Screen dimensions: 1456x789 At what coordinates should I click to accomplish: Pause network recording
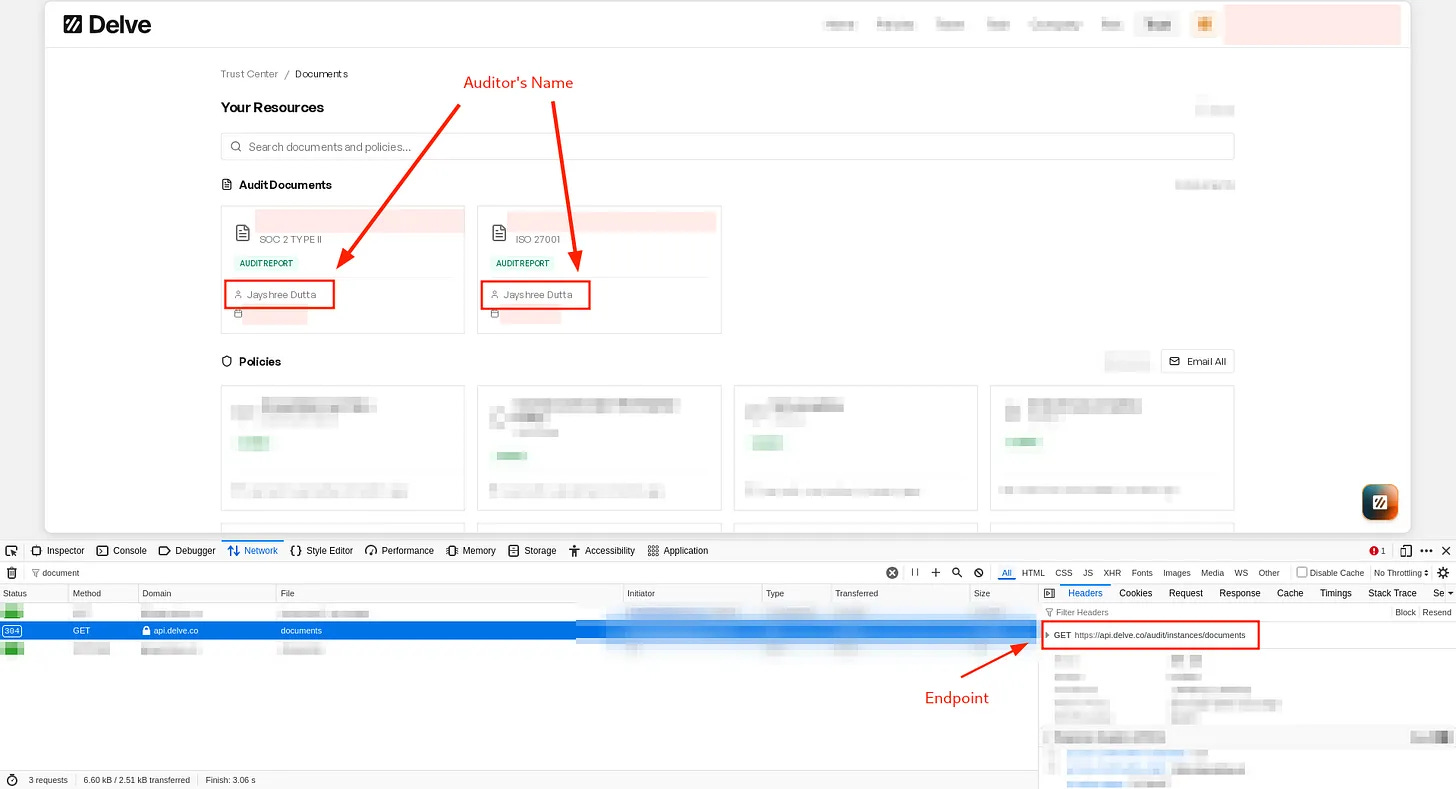(915, 573)
